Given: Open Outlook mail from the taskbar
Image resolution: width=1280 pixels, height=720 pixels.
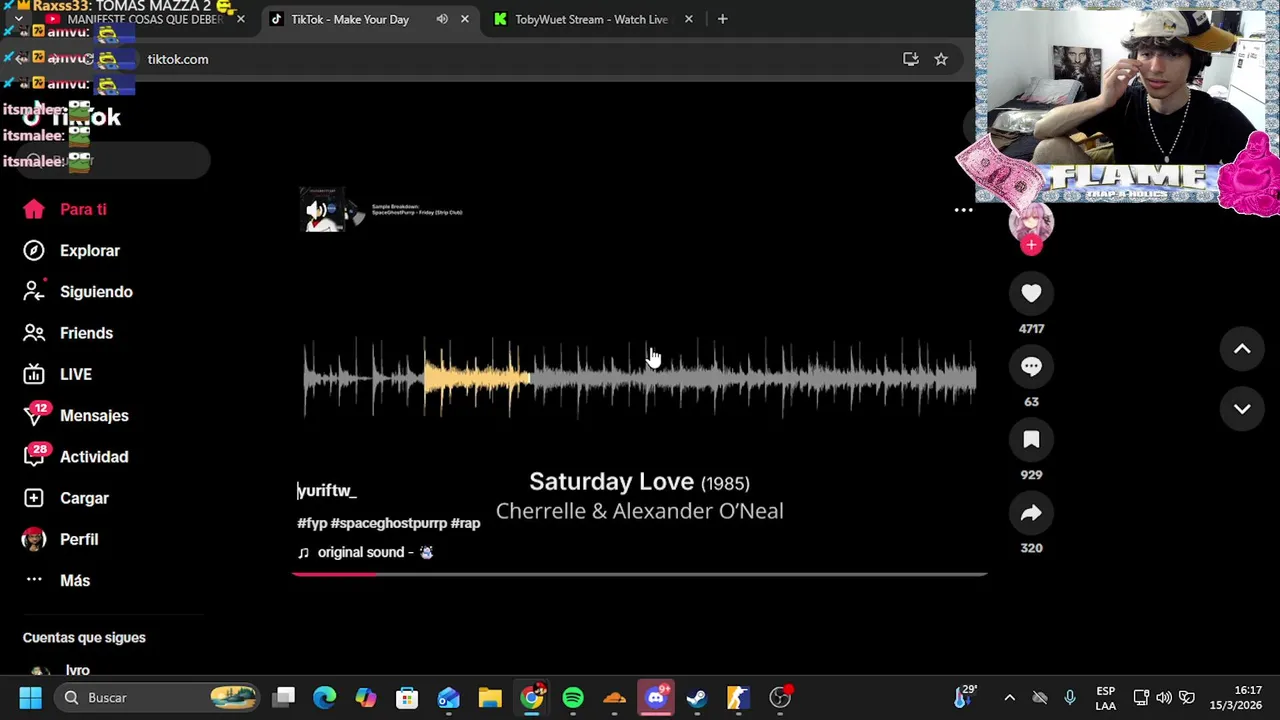Looking at the screenshot, I should coord(448,698).
